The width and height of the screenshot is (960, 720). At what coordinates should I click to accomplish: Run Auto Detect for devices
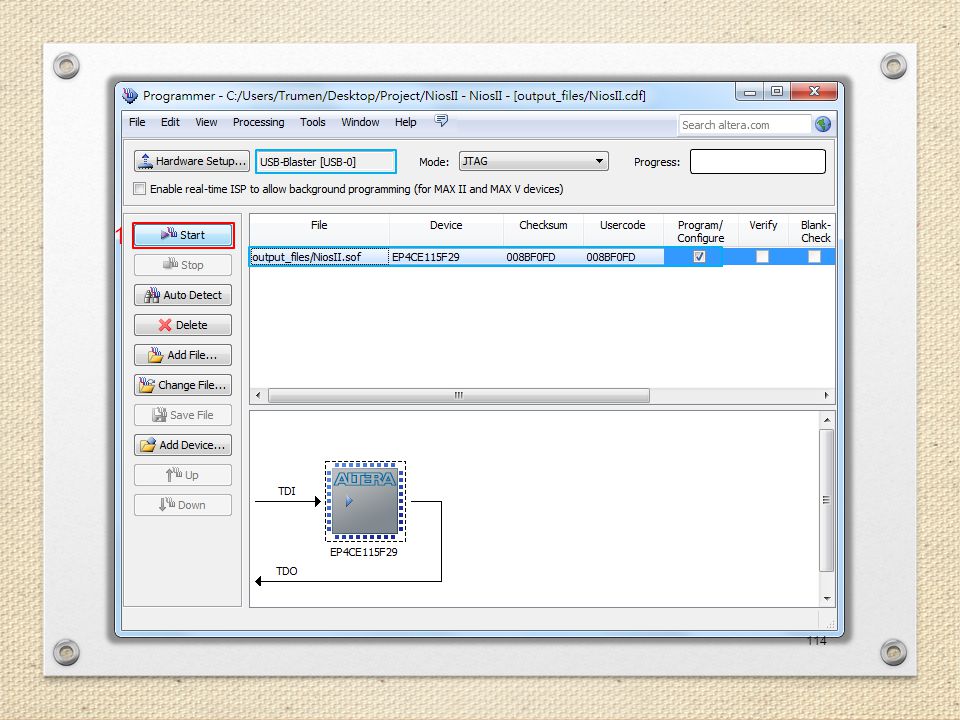(183, 295)
